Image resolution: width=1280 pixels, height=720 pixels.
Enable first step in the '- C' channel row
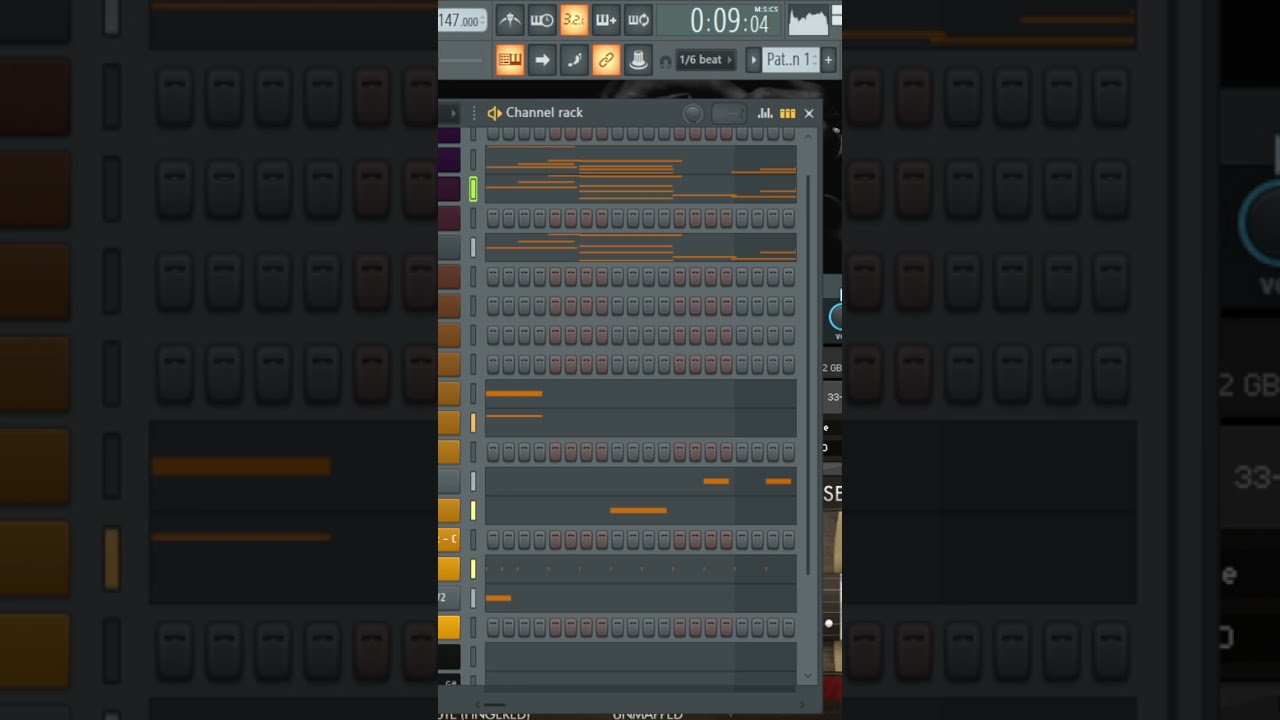pyautogui.click(x=492, y=539)
